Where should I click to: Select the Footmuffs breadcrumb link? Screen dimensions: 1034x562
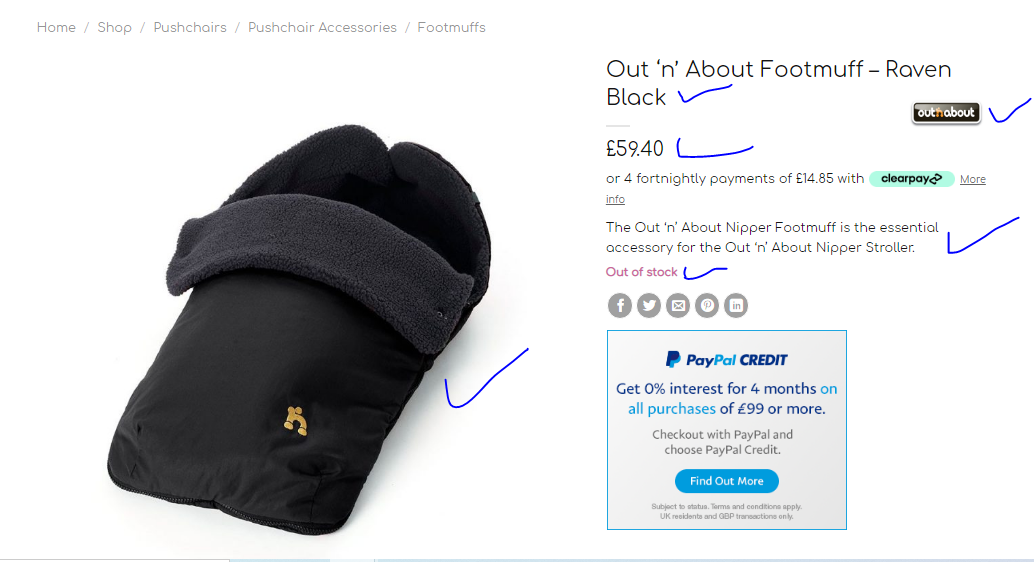(x=451, y=28)
